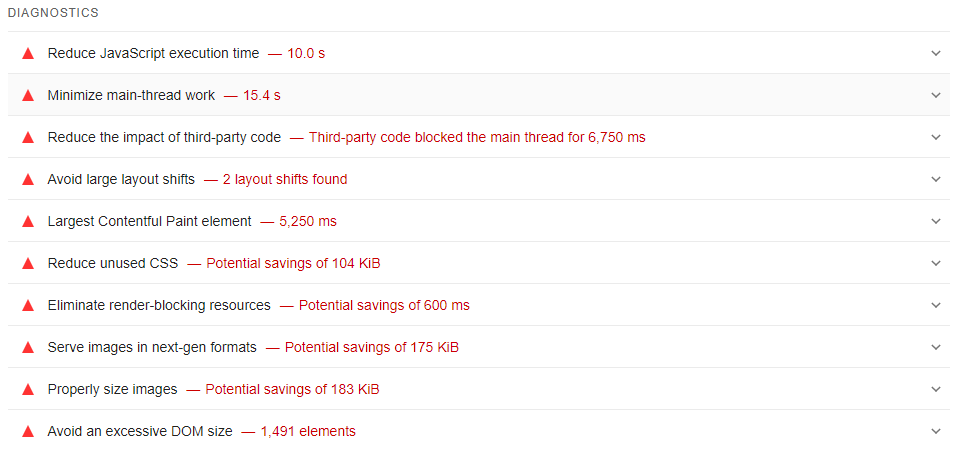Click the Eliminate render-blocking resources title
This screenshot has width=957, height=451.
pyautogui.click(x=159, y=305)
